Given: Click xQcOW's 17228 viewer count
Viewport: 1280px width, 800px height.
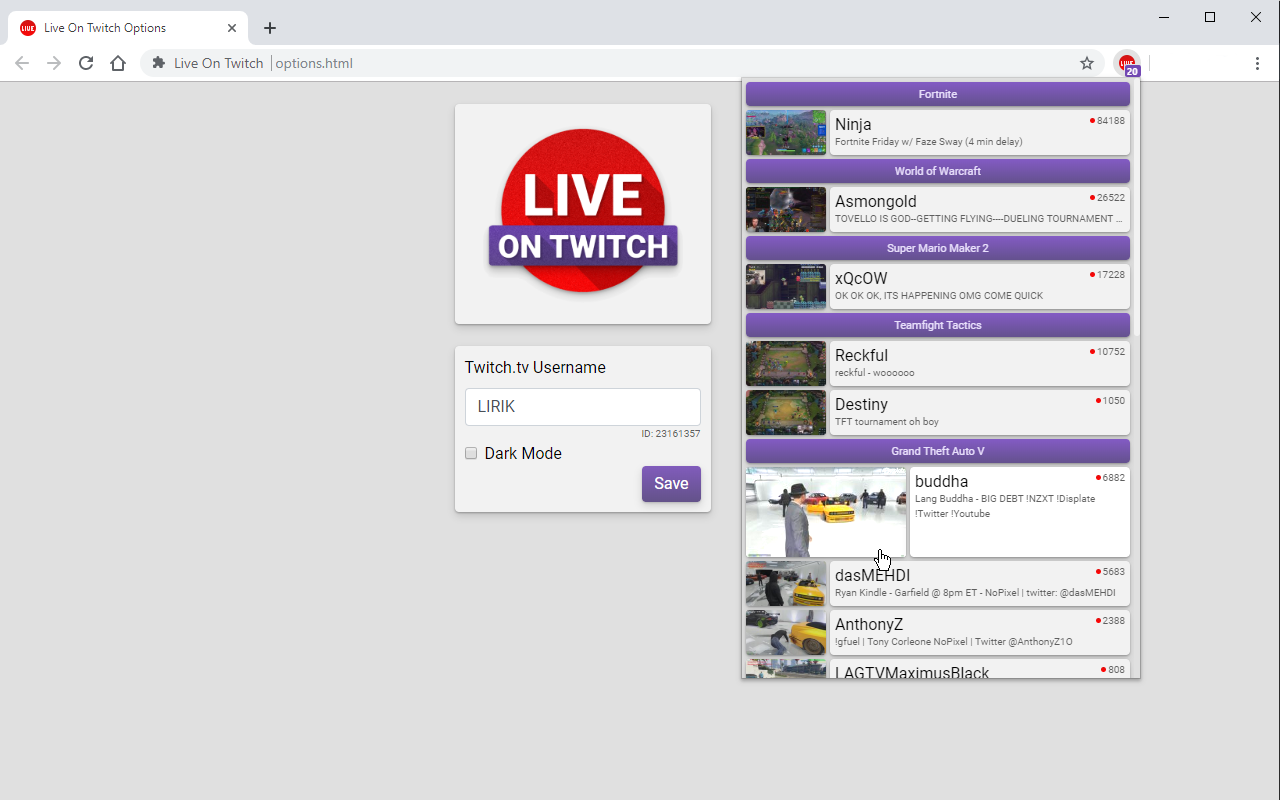Looking at the screenshot, I should coord(1107,275).
